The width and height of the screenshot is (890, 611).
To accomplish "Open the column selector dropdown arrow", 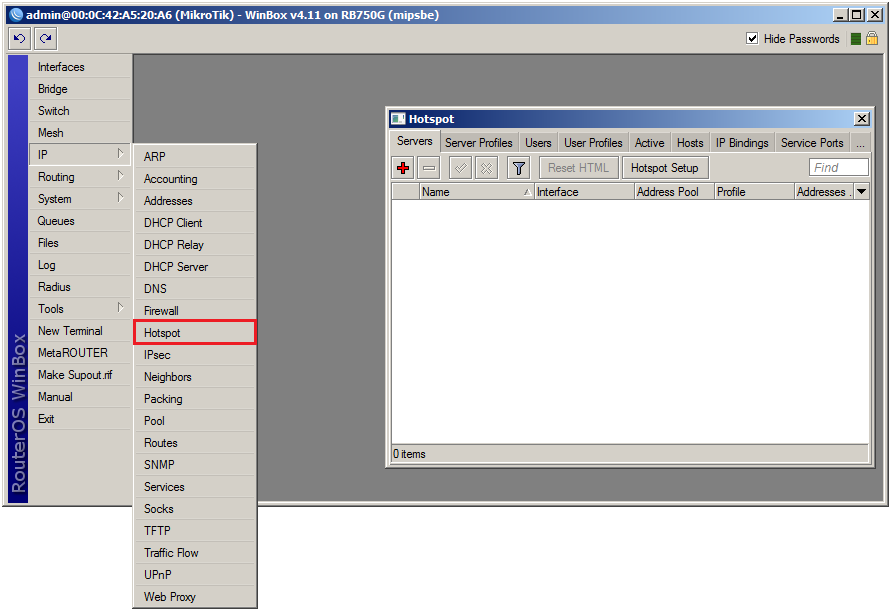I will 861,192.
